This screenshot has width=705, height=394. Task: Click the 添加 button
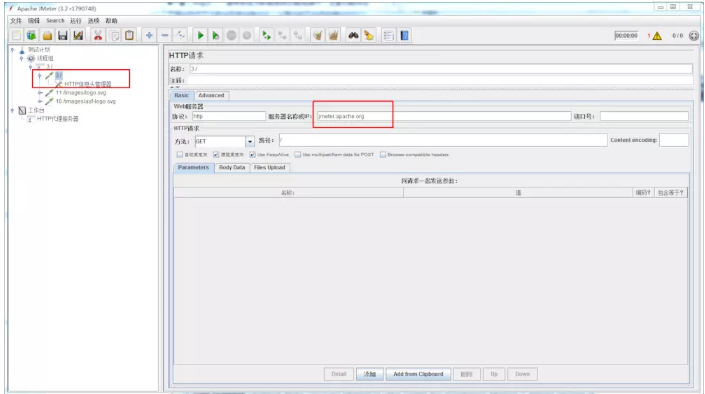point(370,374)
